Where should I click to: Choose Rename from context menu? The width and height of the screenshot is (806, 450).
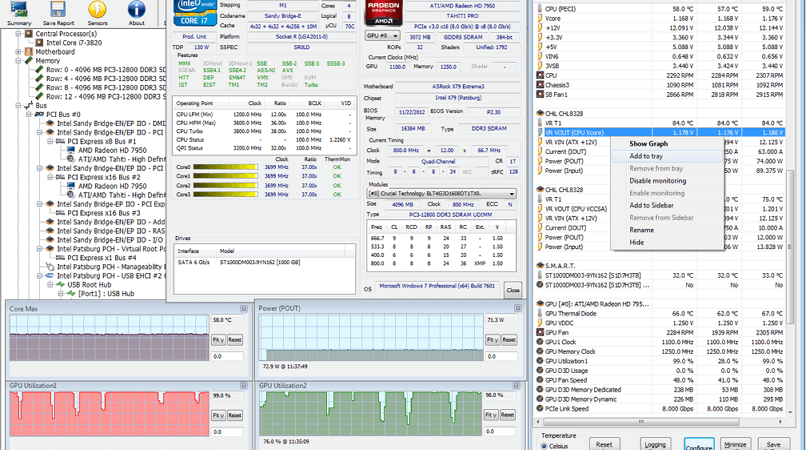coord(642,230)
